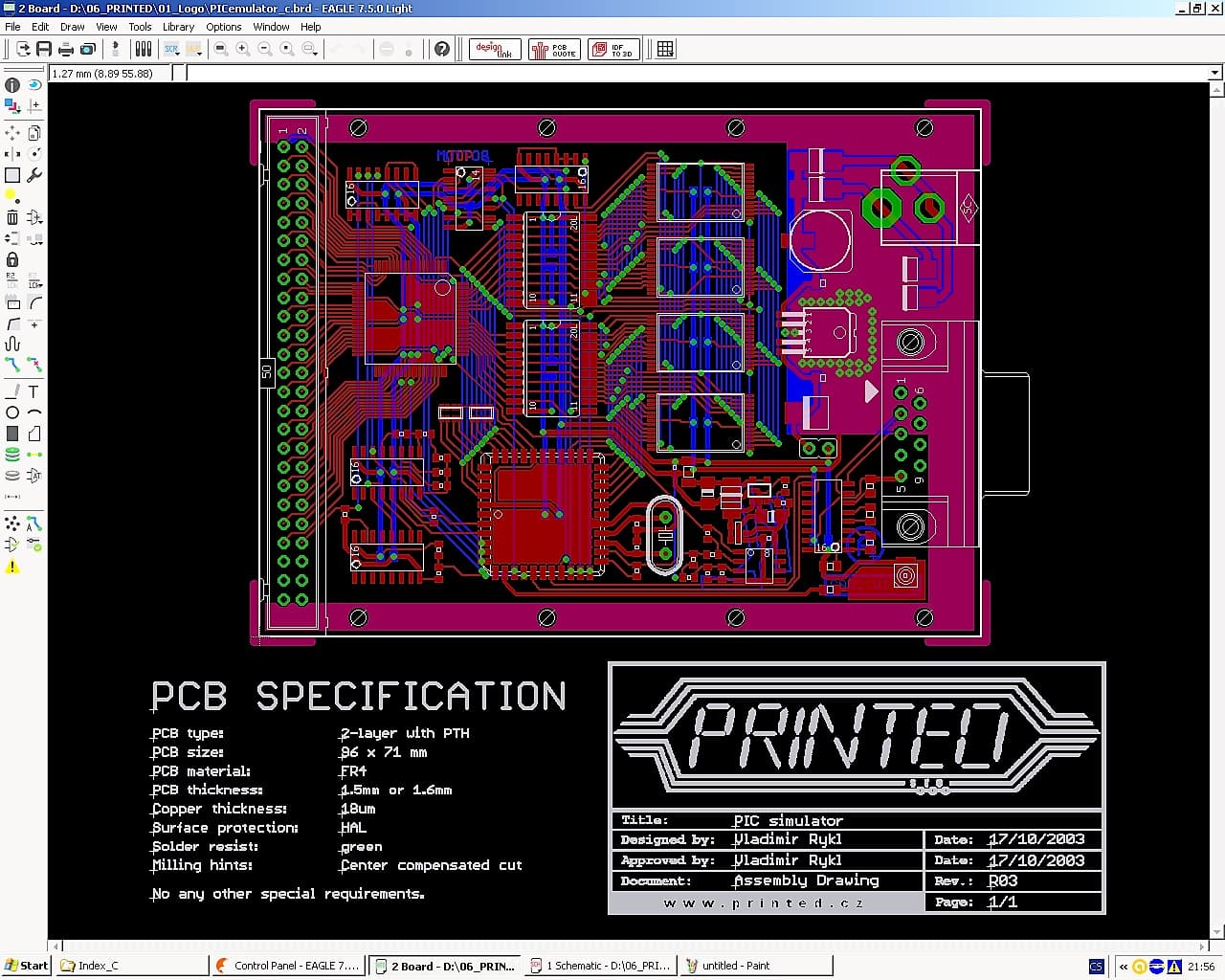Screen dimensions: 1225x980
Task: Select the Mirror tool
Action: point(12,154)
